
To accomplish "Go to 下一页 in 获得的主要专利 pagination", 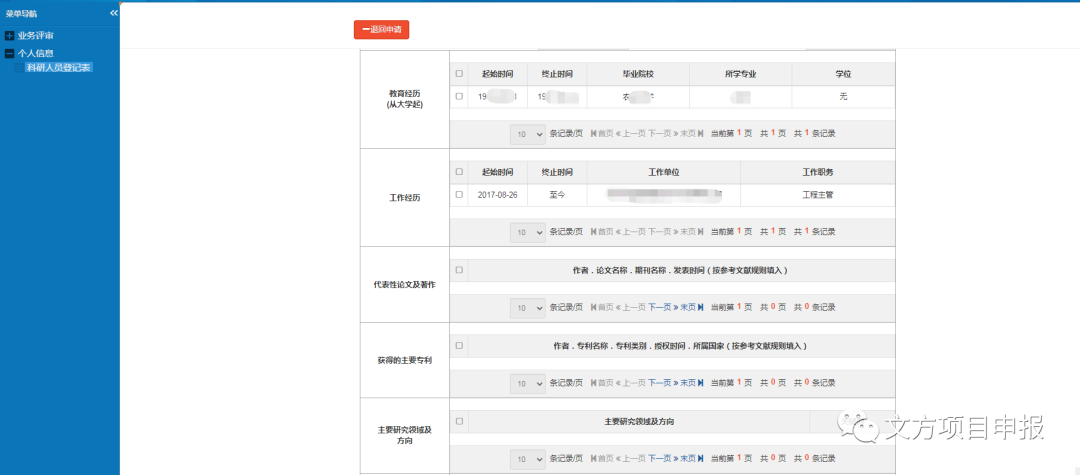I will click(663, 383).
